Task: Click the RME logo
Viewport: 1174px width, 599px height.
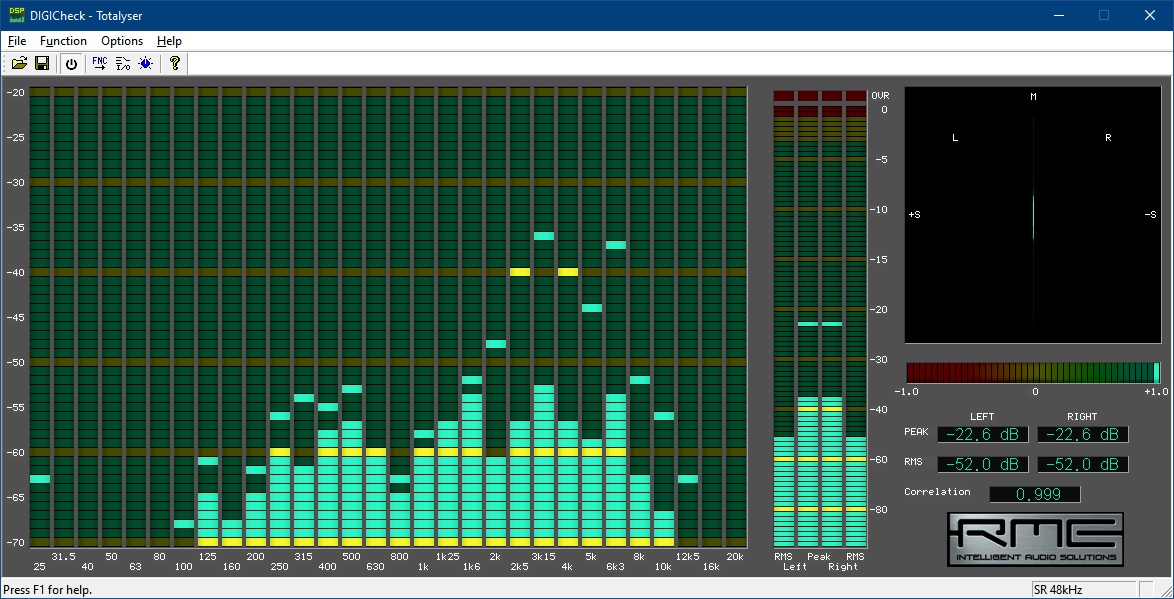Action: click(x=1035, y=539)
